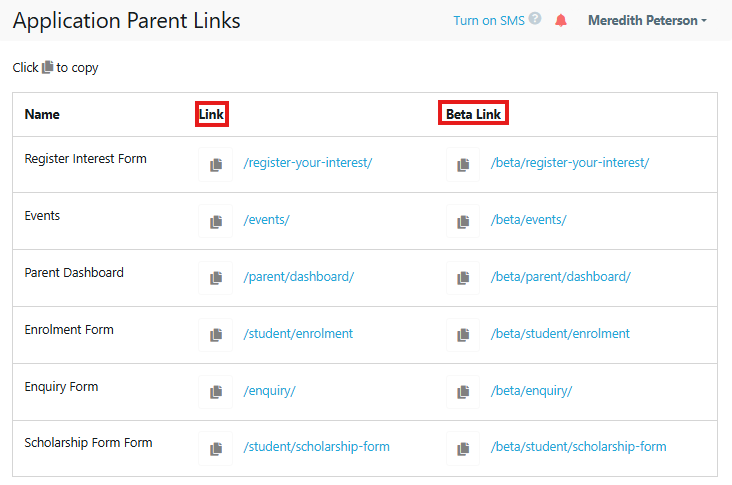The width and height of the screenshot is (732, 485).
Task: Copy the Enquiry Form link
Action: [215, 392]
